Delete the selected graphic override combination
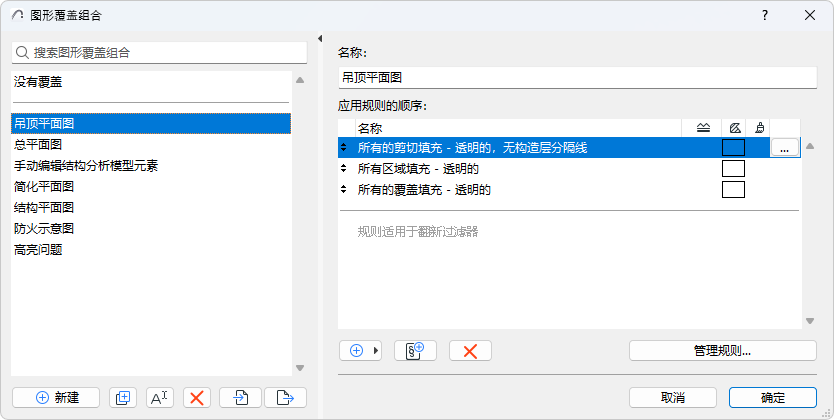 [x=197, y=398]
